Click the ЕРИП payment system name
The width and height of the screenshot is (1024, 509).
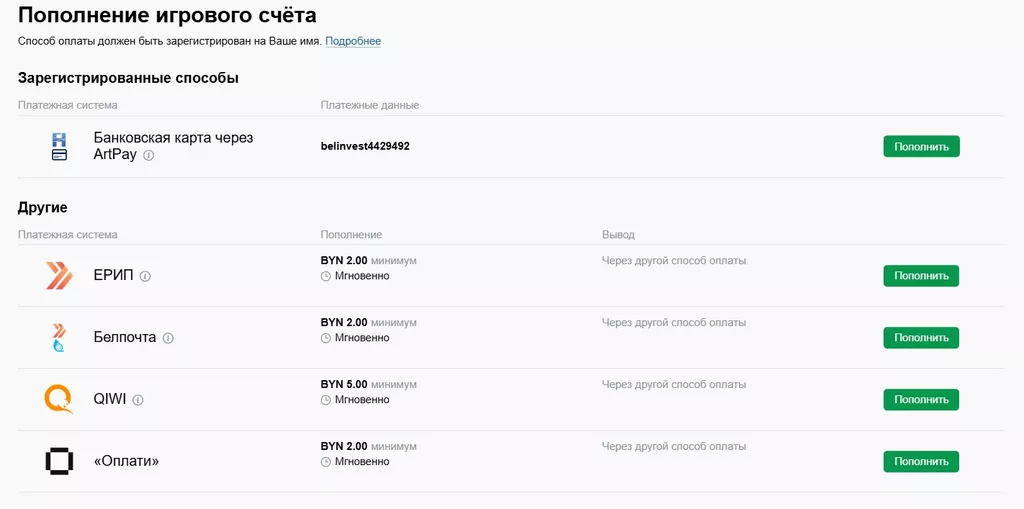point(113,276)
